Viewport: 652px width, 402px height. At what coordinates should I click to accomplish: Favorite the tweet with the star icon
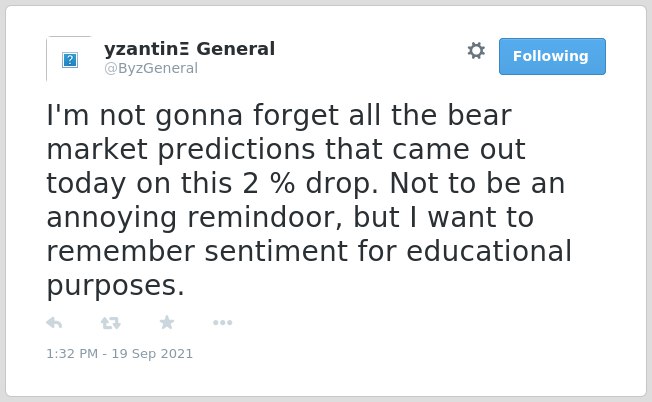pos(167,322)
